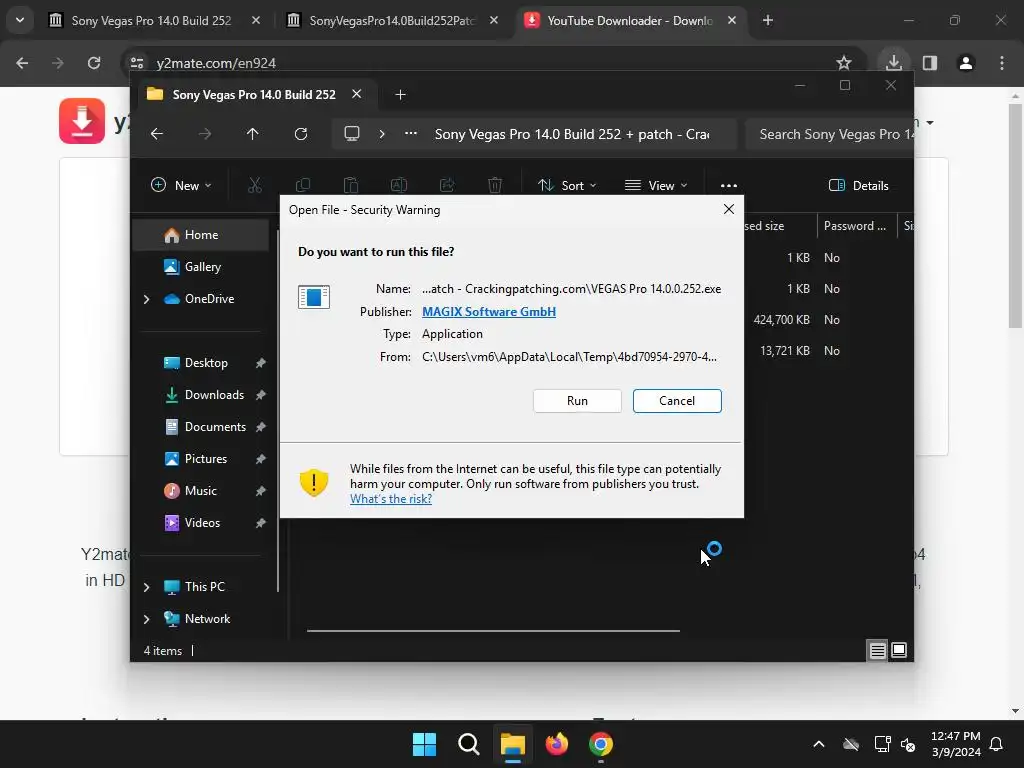
Task: Show hidden breadcrumb path via ellipsis
Action: pos(410,134)
